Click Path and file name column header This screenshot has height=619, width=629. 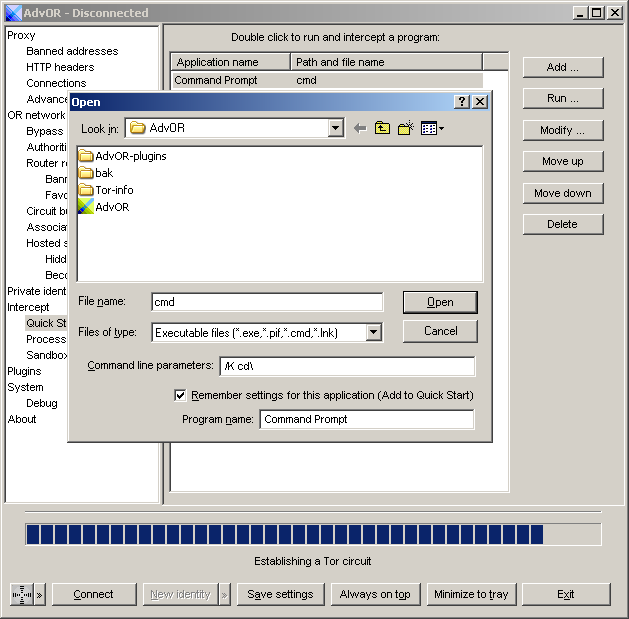pos(386,62)
